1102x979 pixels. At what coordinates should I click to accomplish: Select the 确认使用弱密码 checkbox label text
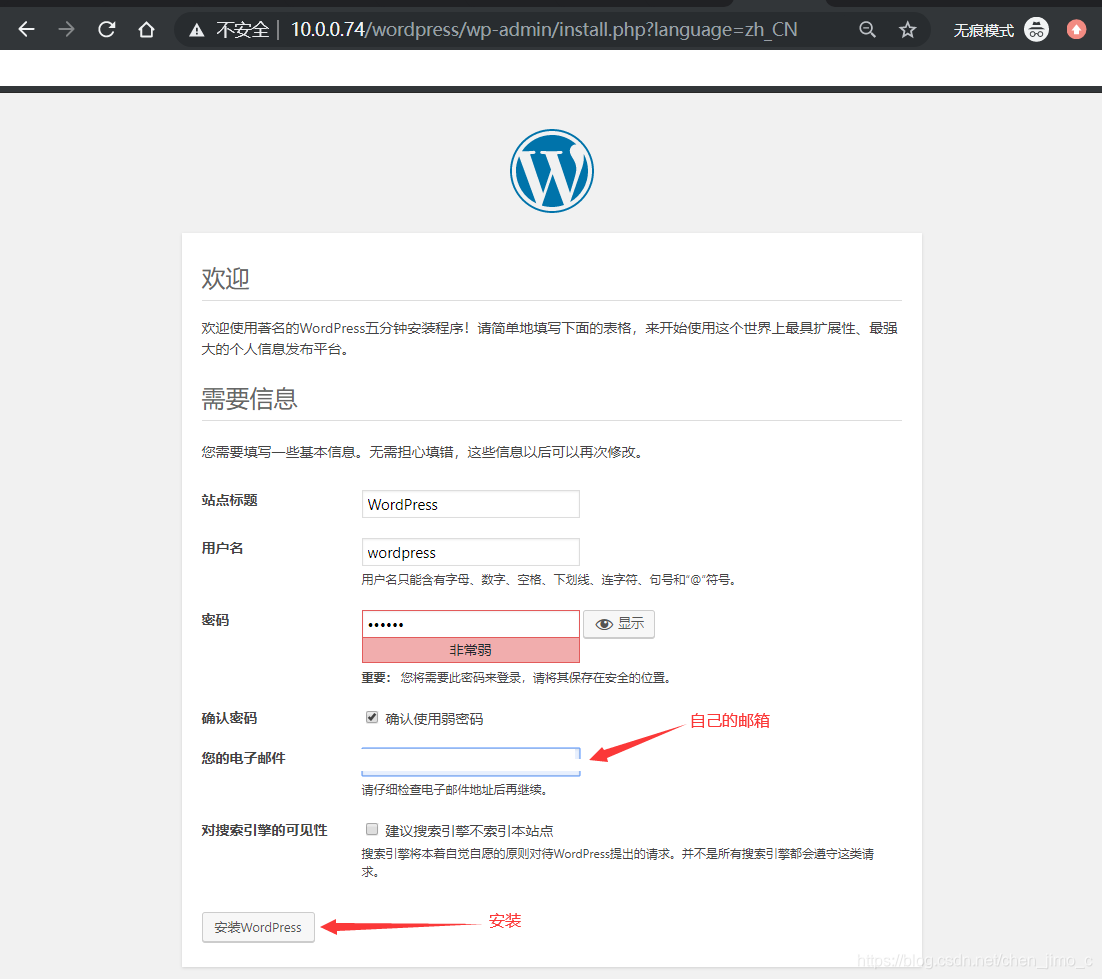coord(434,719)
